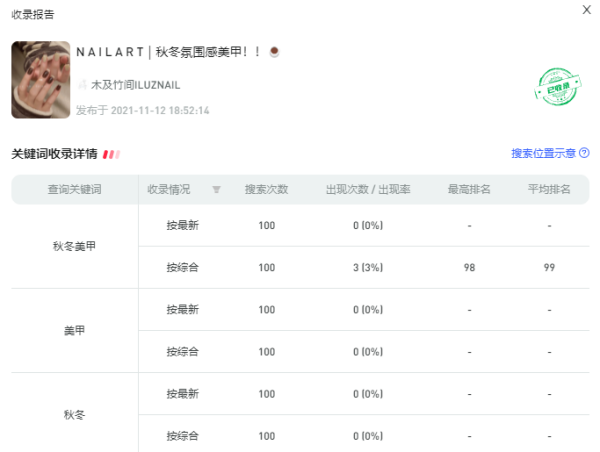Viewport: 600px width, 452px height.
Task: Select the 美甲 keyword cell
Action: [75, 330]
